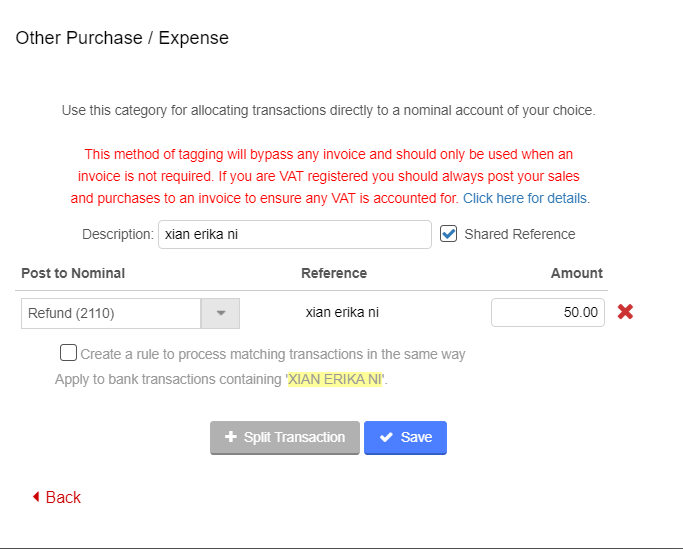The image size is (683, 549).
Task: Open the 'Click here for details' link
Action: pos(525,198)
